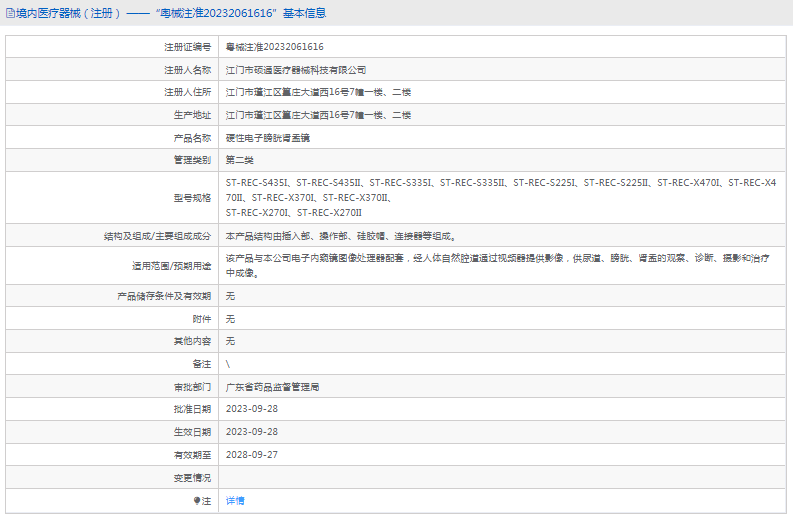Click the 注册人住所 label

(x=188, y=93)
